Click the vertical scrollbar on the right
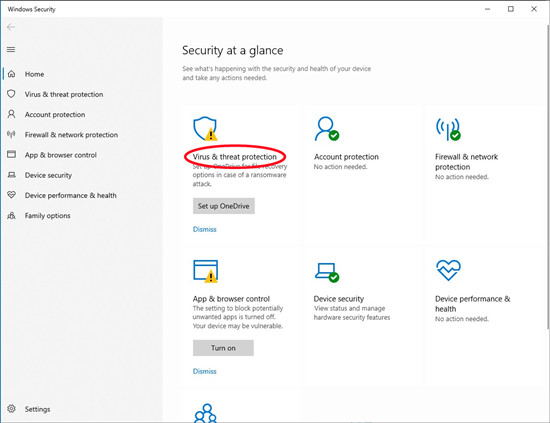This screenshot has width=550, height=423. [x=548, y=177]
